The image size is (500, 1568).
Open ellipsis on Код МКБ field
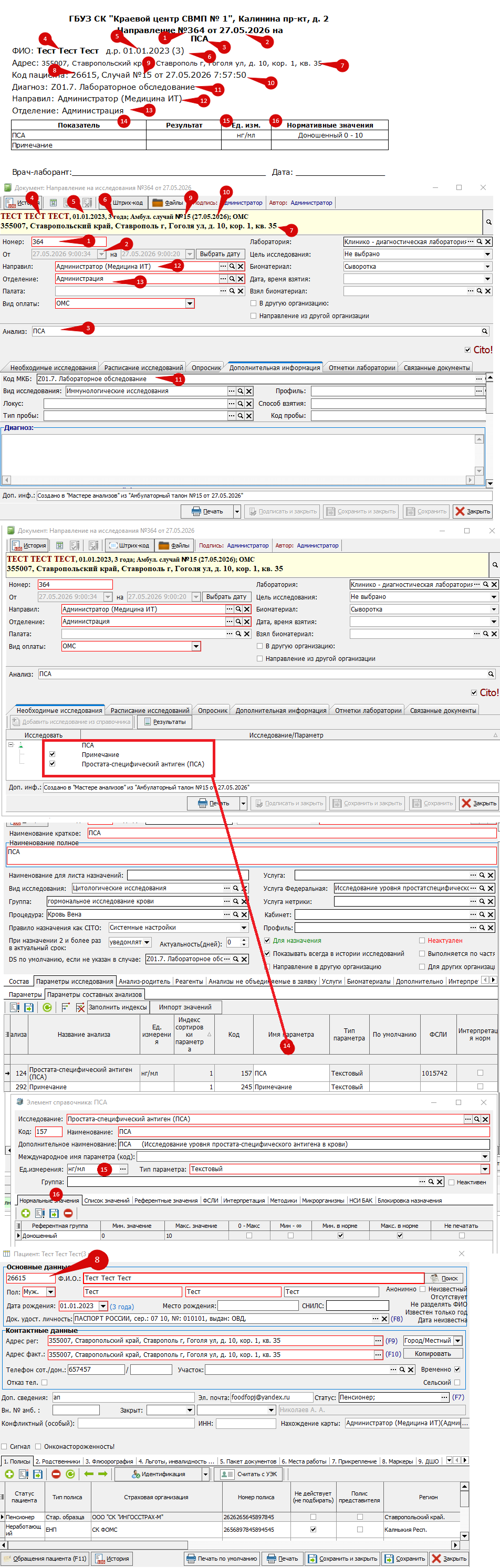click(478, 378)
